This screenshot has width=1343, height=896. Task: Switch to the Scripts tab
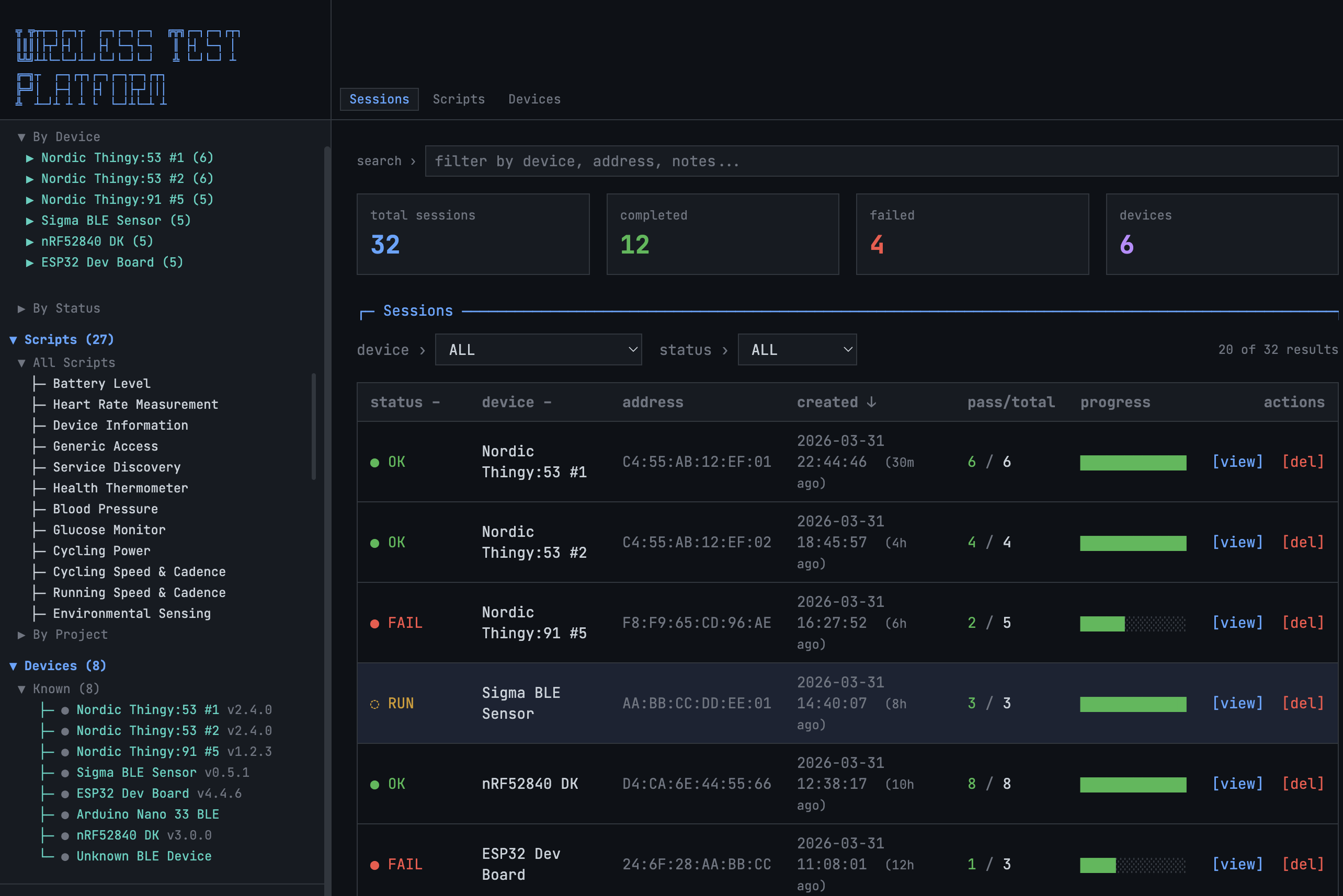pos(458,99)
